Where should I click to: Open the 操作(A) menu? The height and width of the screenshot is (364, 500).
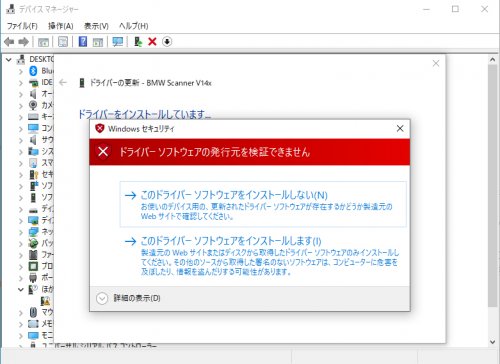click(61, 26)
